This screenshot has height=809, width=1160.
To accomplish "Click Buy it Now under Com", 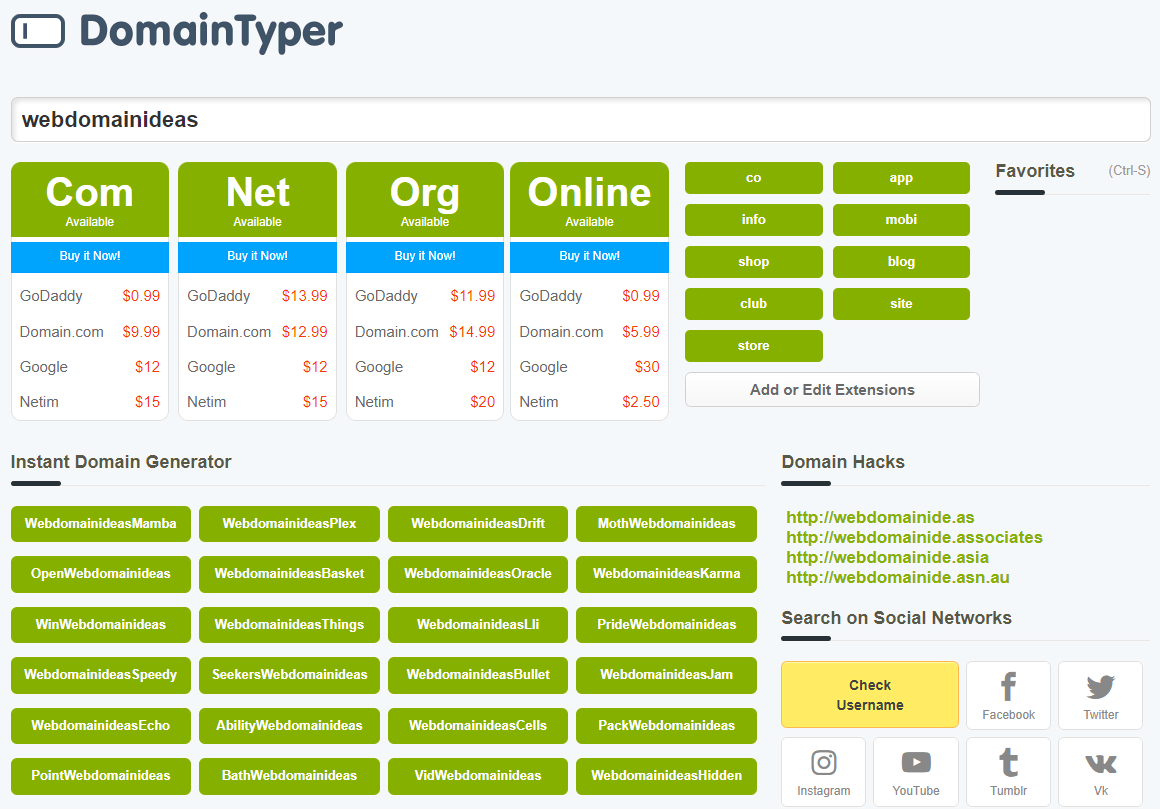I will tap(90, 256).
